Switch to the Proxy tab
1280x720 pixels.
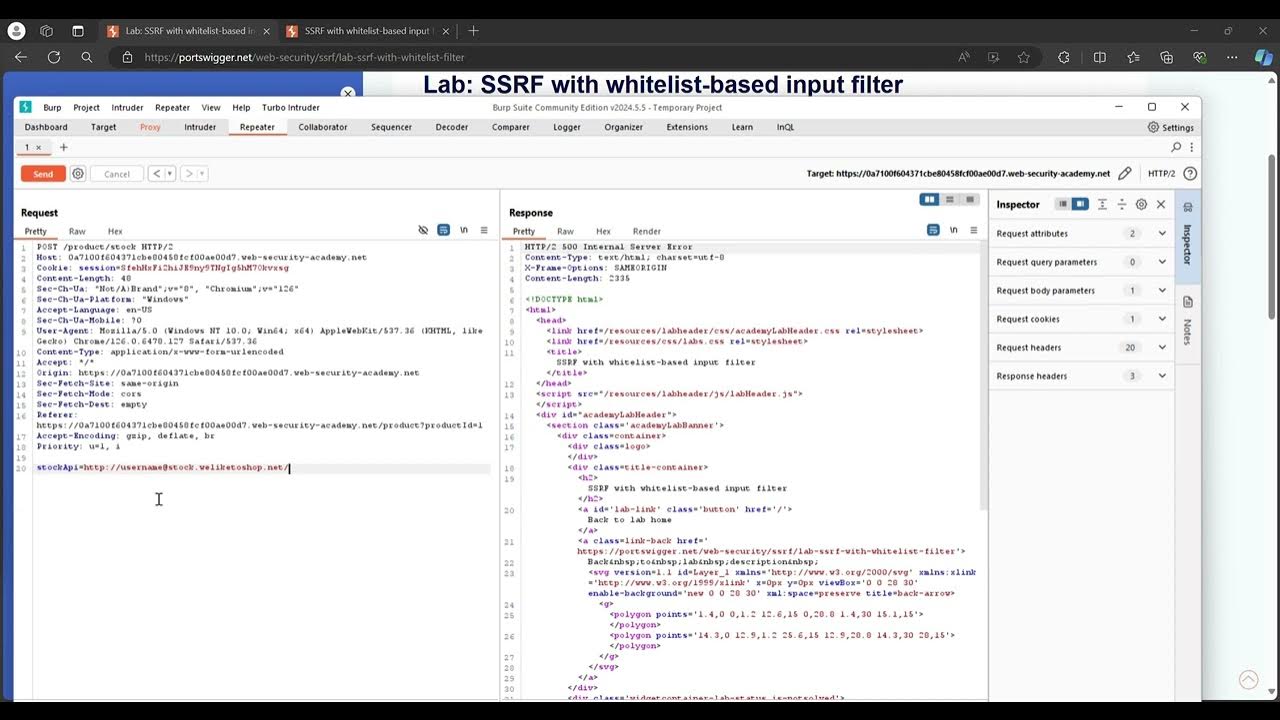(150, 127)
